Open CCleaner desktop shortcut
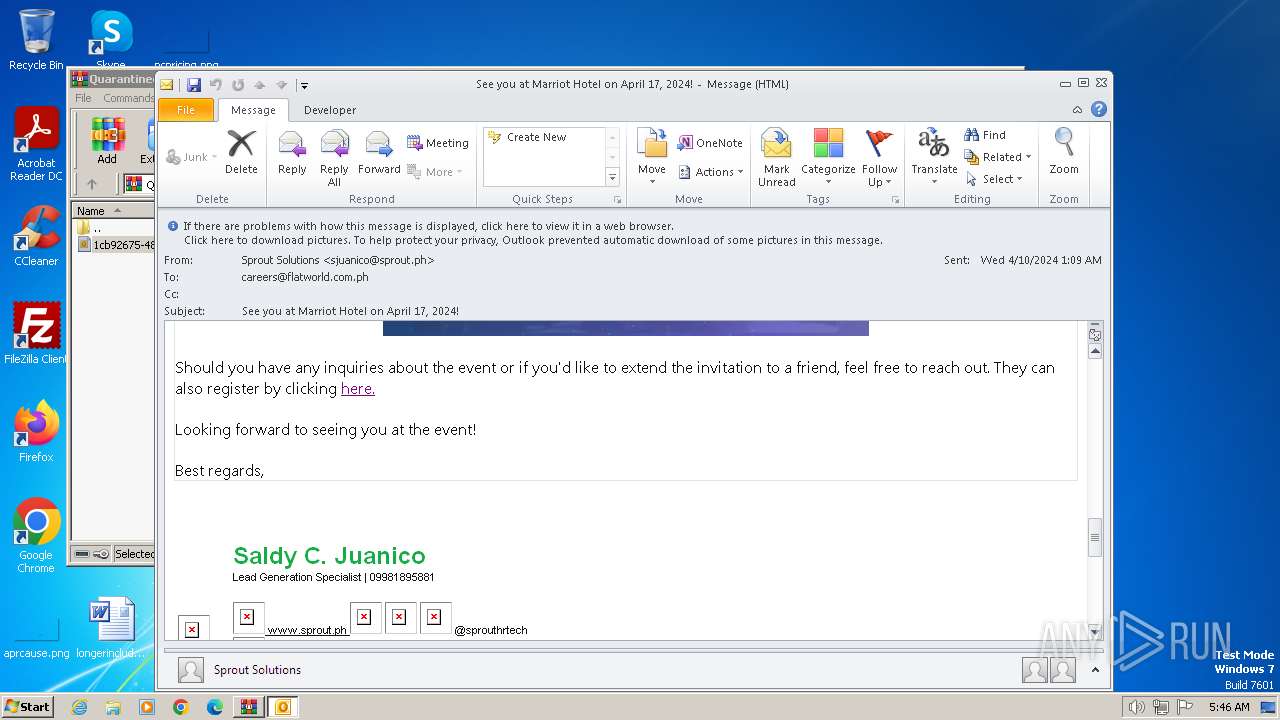This screenshot has width=1280, height=720. click(36, 236)
